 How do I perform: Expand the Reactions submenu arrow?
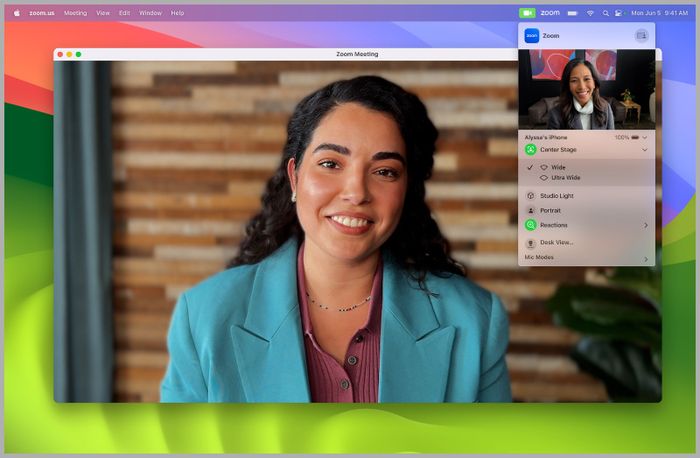645,225
